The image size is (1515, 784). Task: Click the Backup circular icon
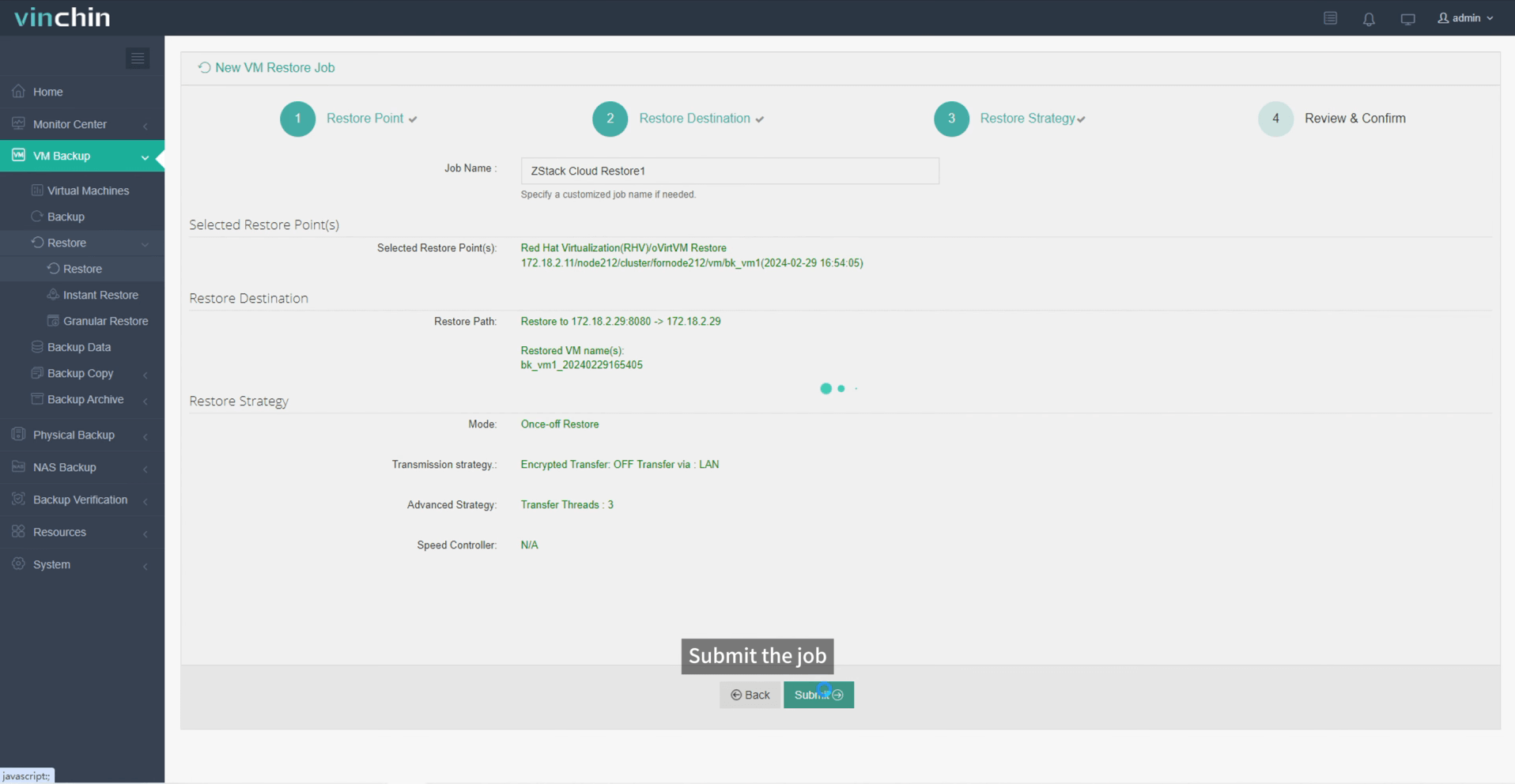click(37, 216)
